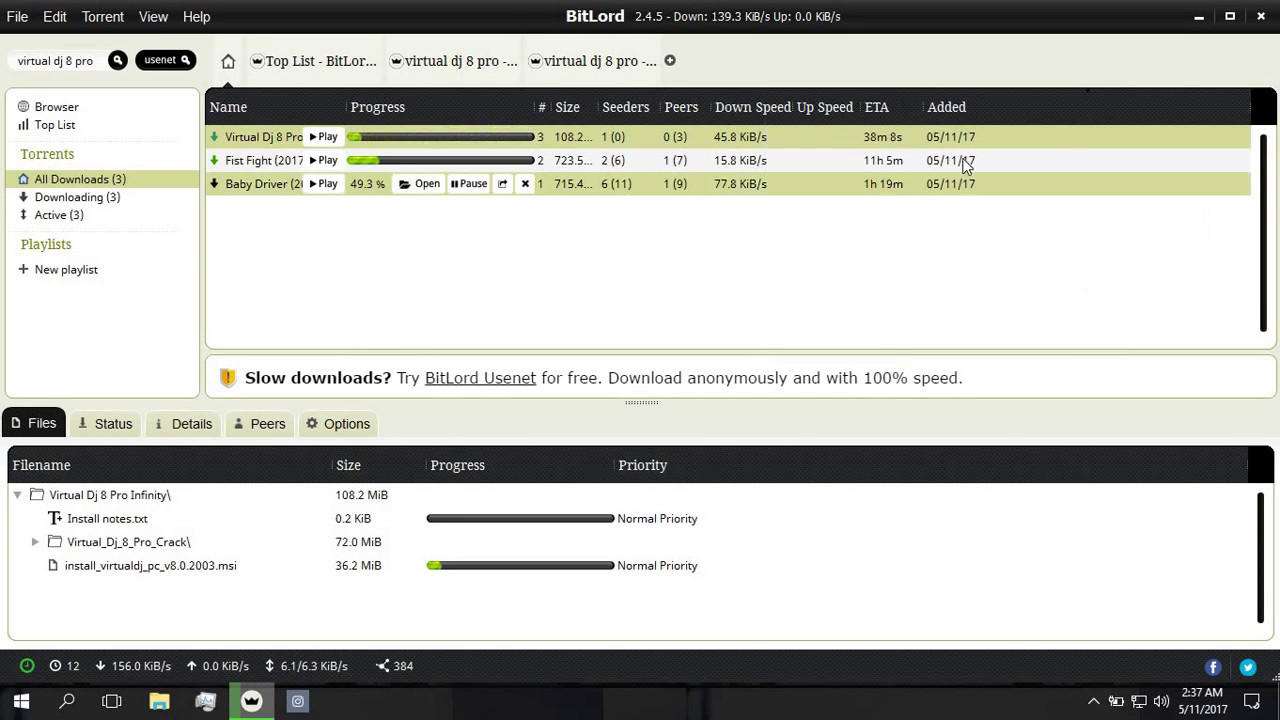Remove Baby Driver torrent with X icon

[x=525, y=183]
